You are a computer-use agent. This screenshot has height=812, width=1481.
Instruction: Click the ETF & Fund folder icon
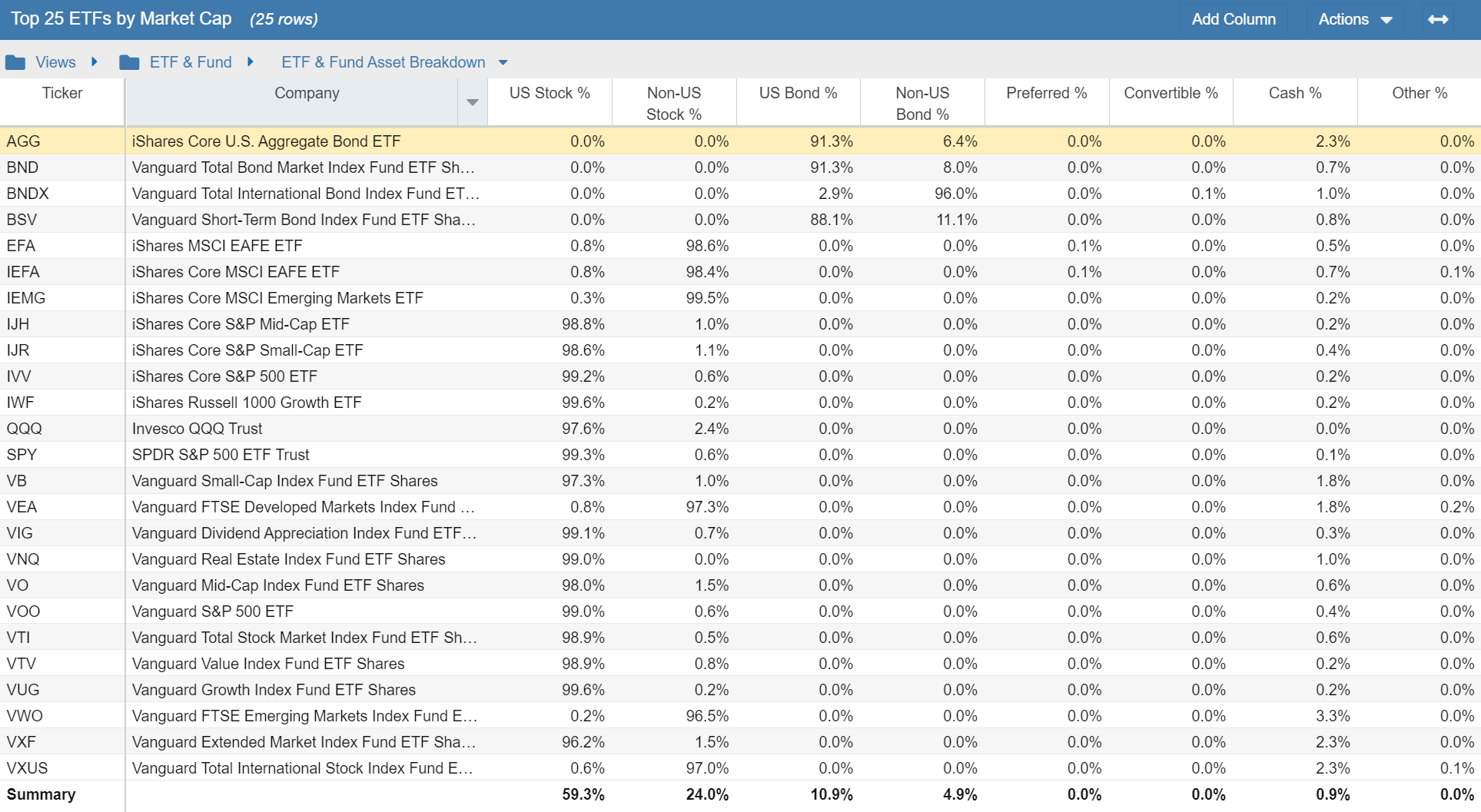(x=129, y=62)
